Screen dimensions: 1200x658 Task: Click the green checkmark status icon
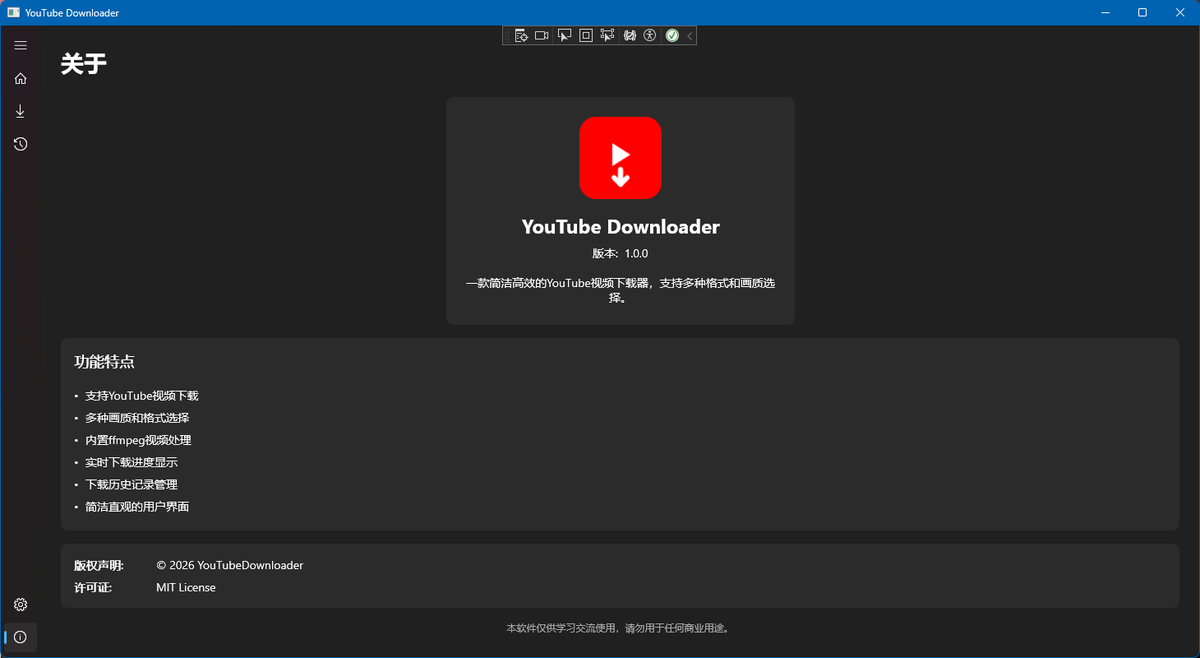[672, 35]
